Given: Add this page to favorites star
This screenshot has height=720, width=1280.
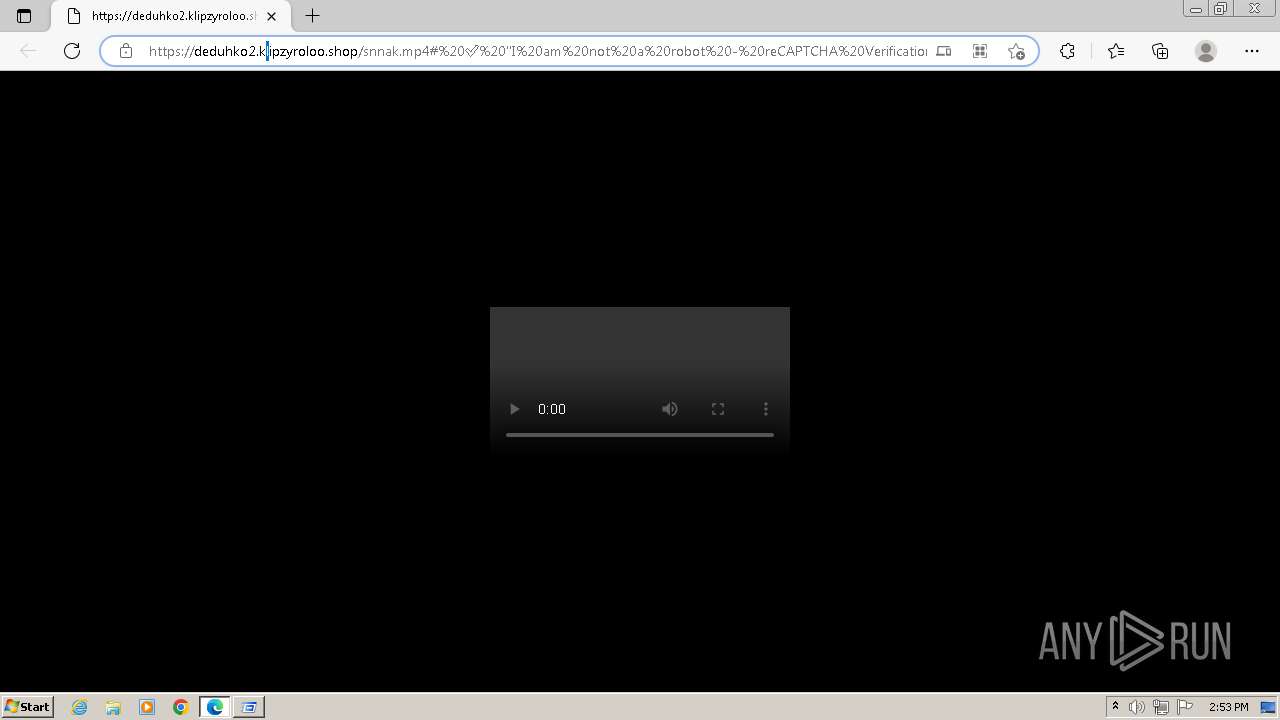Looking at the screenshot, I should (1016, 51).
